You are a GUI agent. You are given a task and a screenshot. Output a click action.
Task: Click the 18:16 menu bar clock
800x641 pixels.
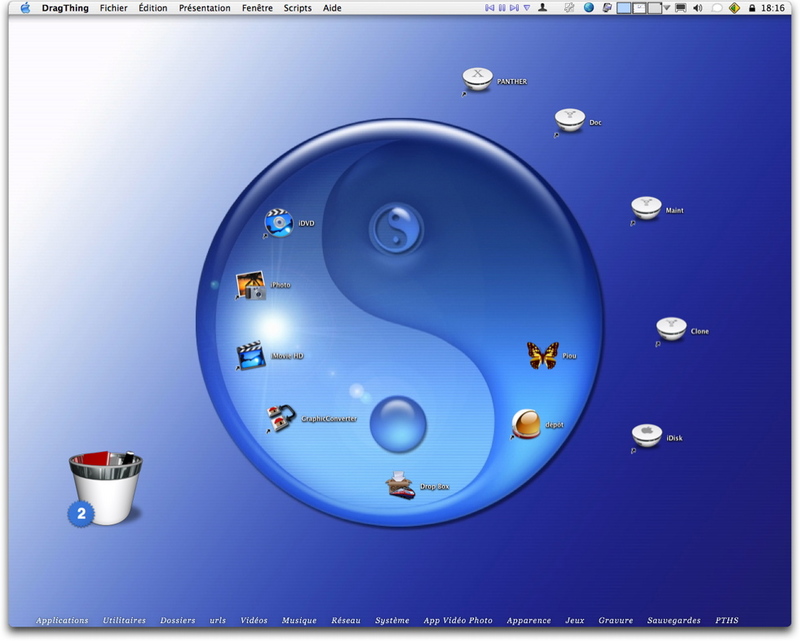coord(772,8)
